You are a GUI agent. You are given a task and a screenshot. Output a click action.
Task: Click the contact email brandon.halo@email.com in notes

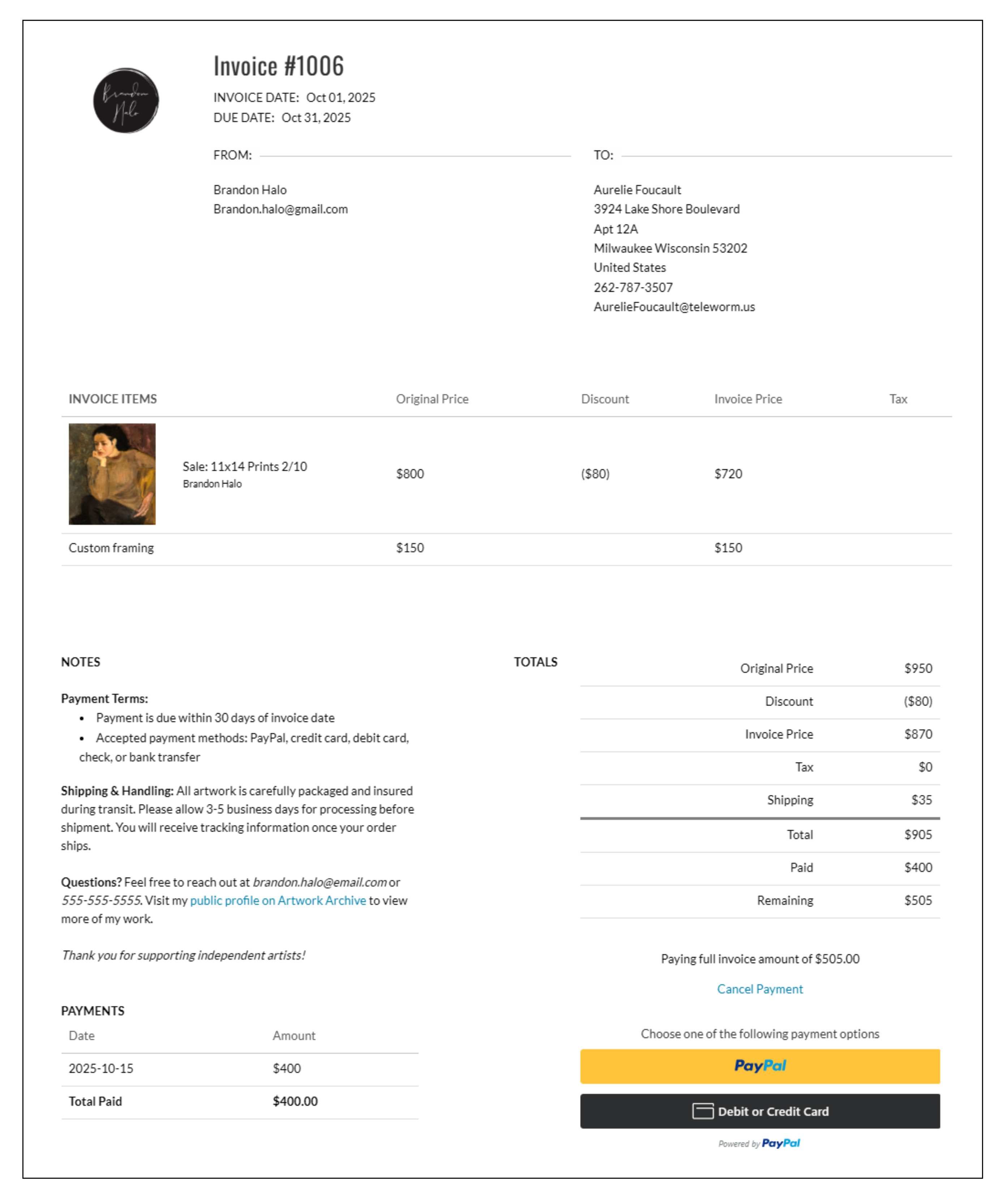320,882
